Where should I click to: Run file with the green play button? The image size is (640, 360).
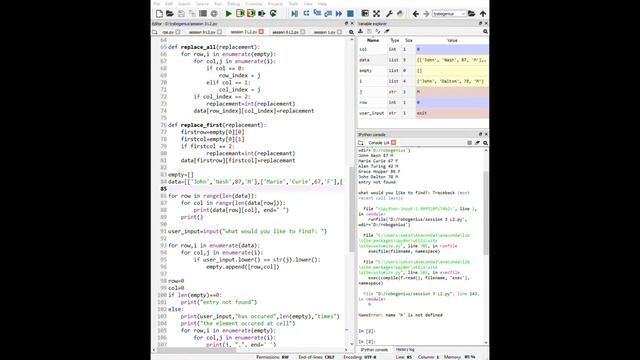pos(229,14)
